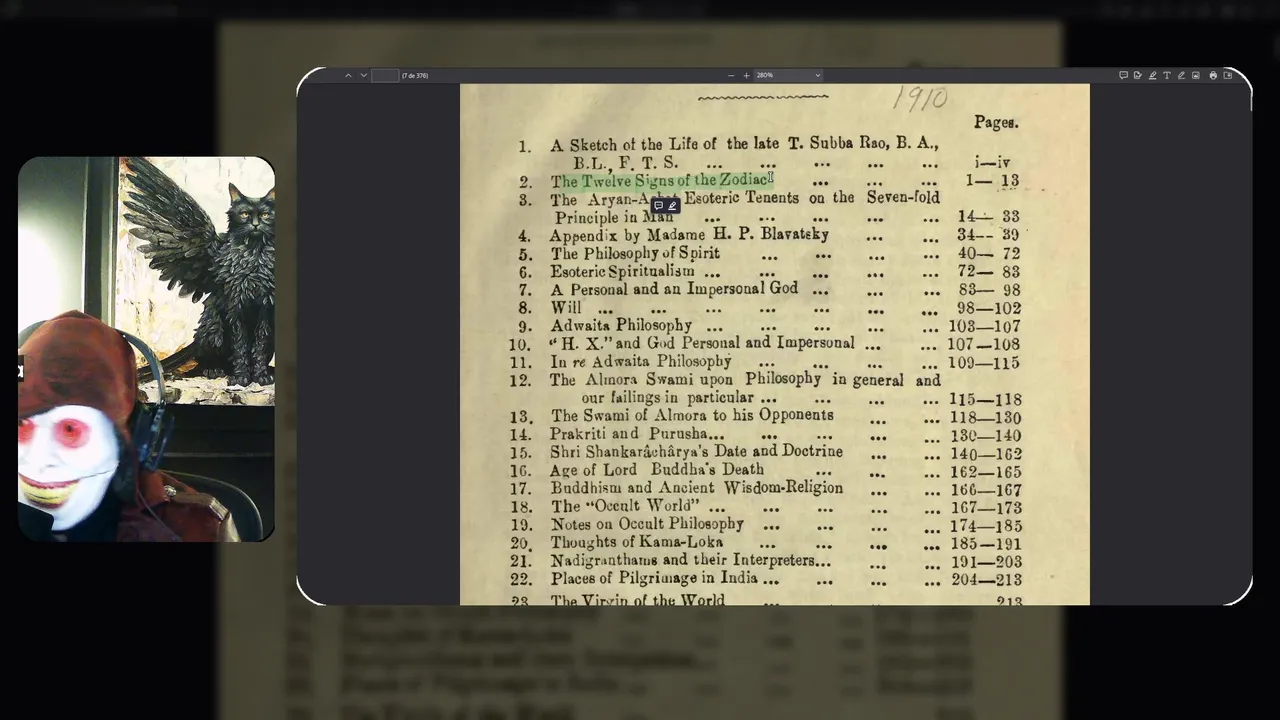Click entry 'A Personal and an Impersonal God'

[674, 289]
